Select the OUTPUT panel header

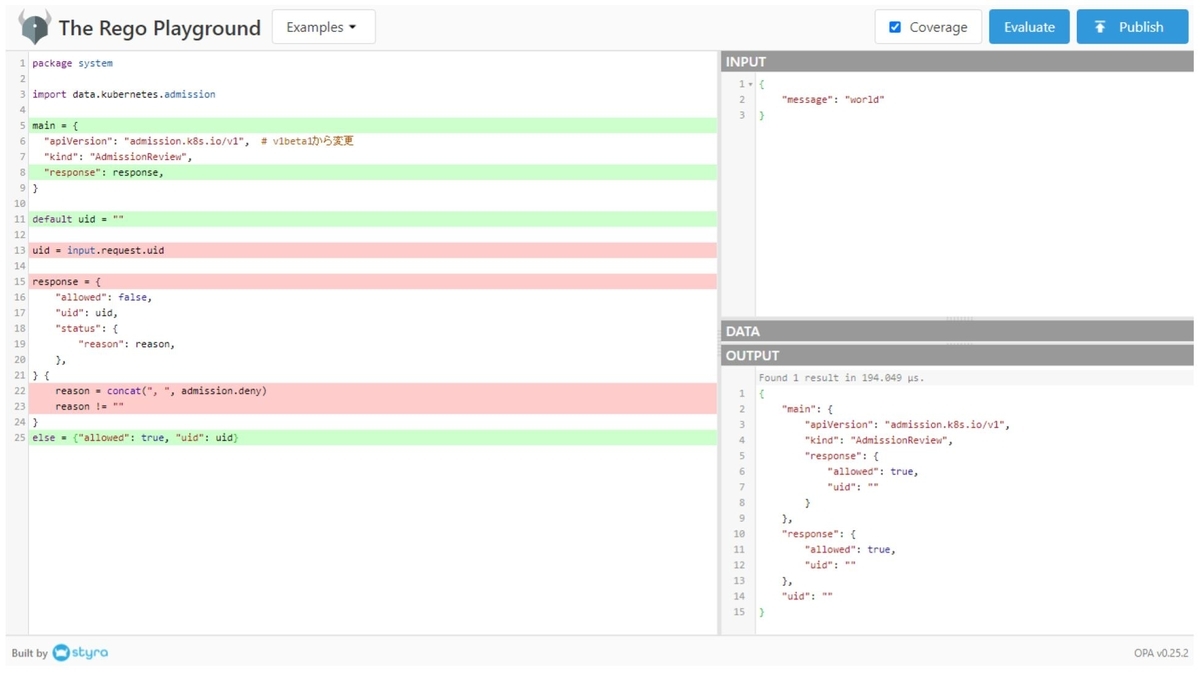(957, 355)
